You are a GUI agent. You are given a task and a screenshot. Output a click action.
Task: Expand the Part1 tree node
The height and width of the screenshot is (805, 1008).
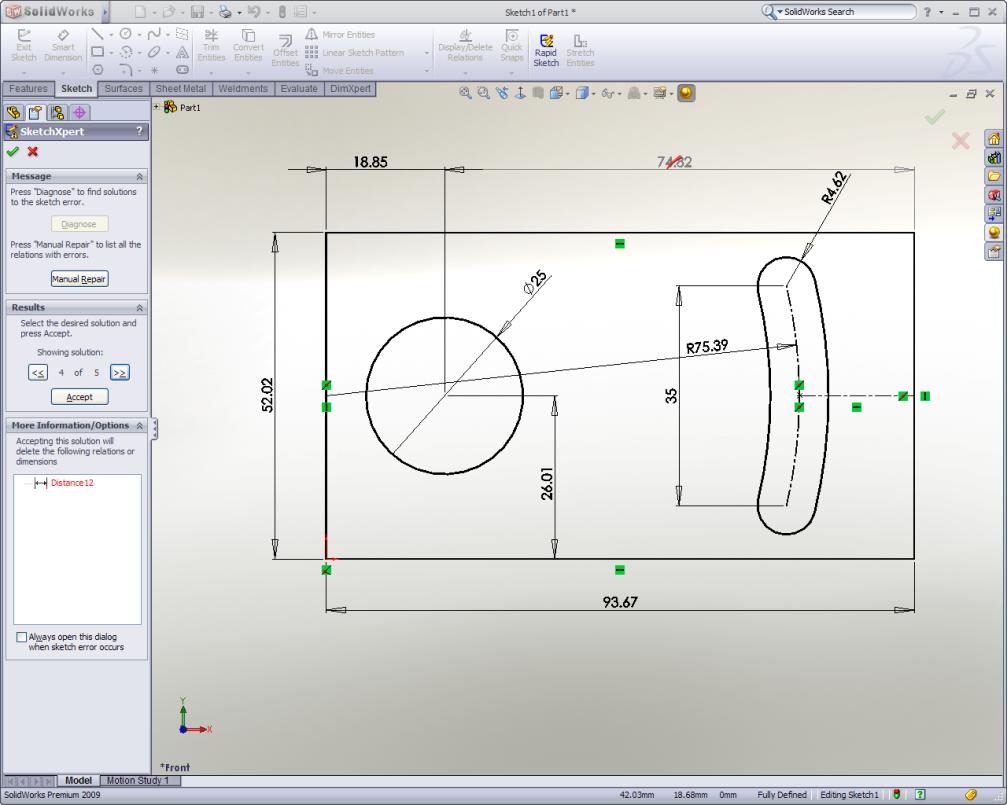click(156, 107)
